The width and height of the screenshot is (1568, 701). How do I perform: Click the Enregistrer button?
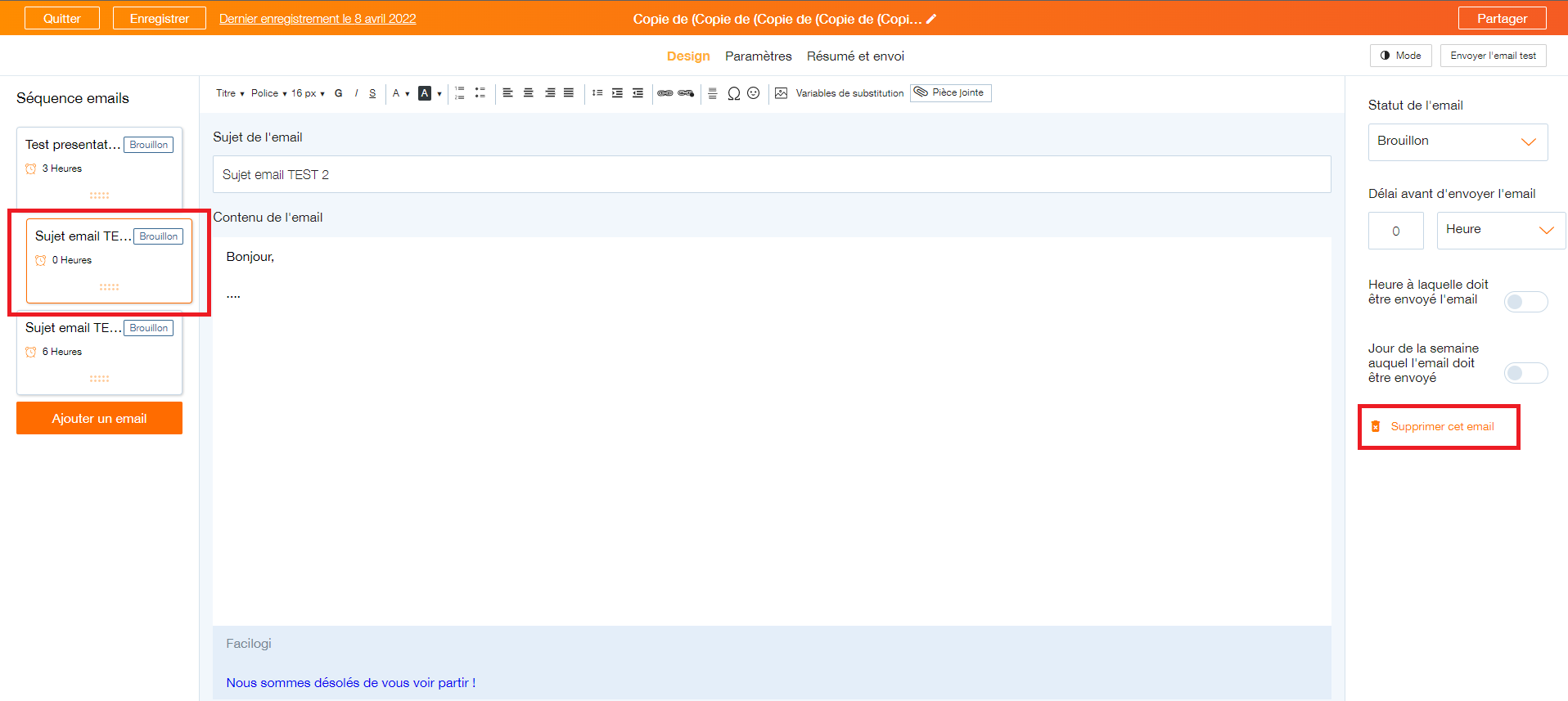pyautogui.click(x=160, y=19)
